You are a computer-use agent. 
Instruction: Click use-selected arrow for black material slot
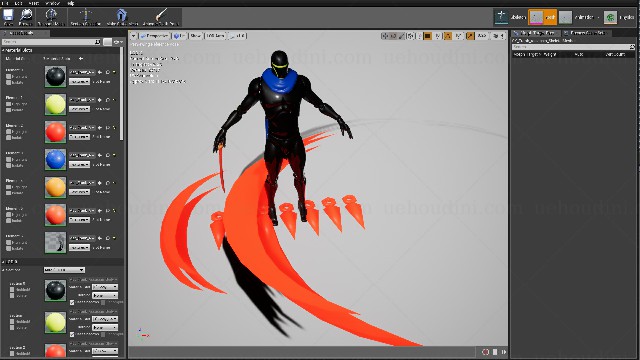coord(100,72)
